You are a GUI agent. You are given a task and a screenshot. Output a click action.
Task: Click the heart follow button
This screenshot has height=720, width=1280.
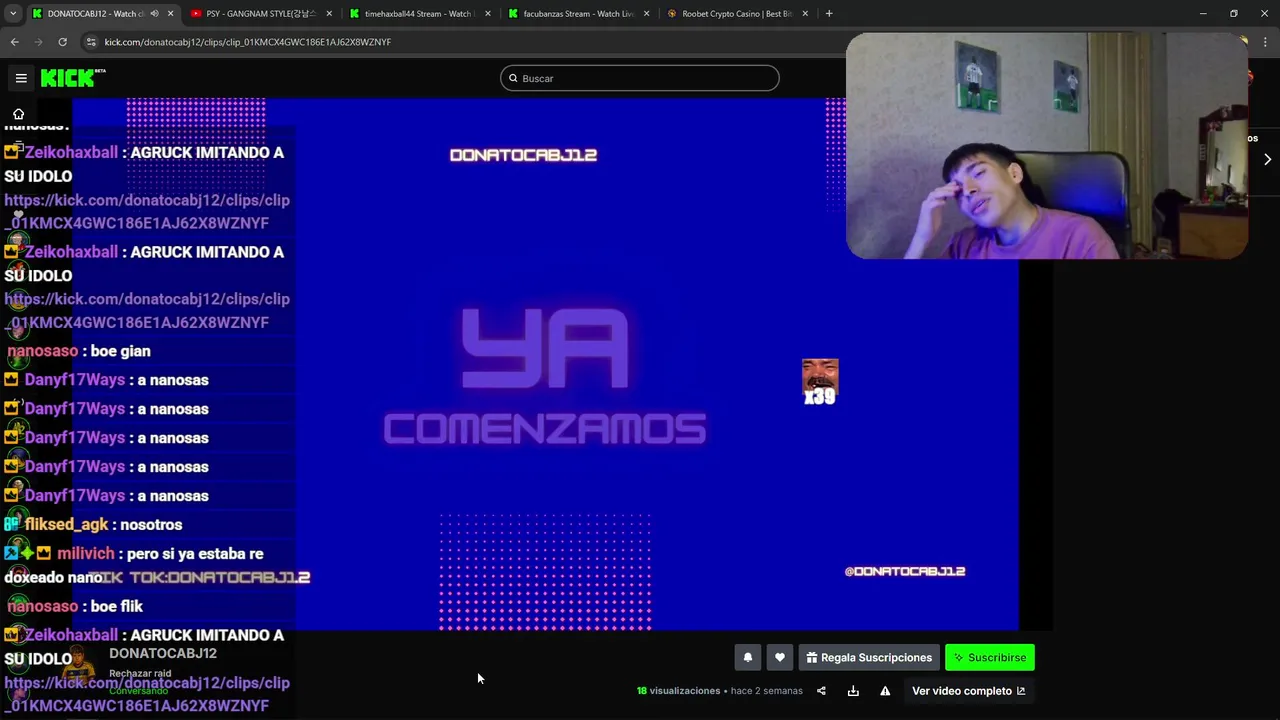coord(780,657)
